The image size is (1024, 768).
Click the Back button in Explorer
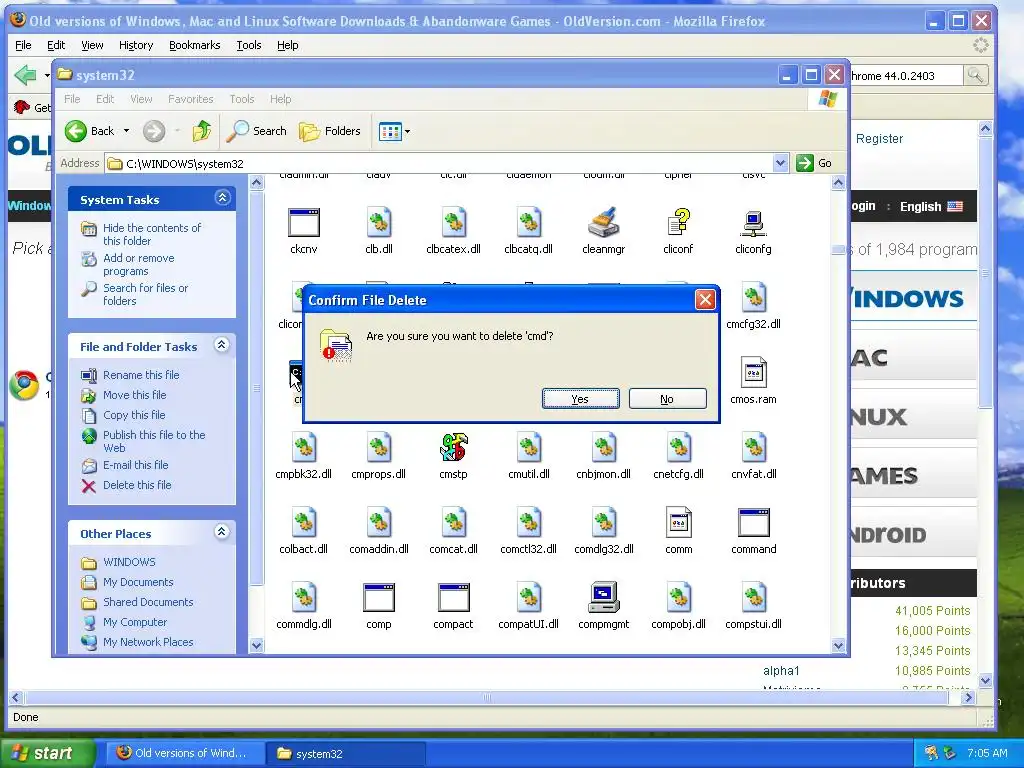(89, 131)
